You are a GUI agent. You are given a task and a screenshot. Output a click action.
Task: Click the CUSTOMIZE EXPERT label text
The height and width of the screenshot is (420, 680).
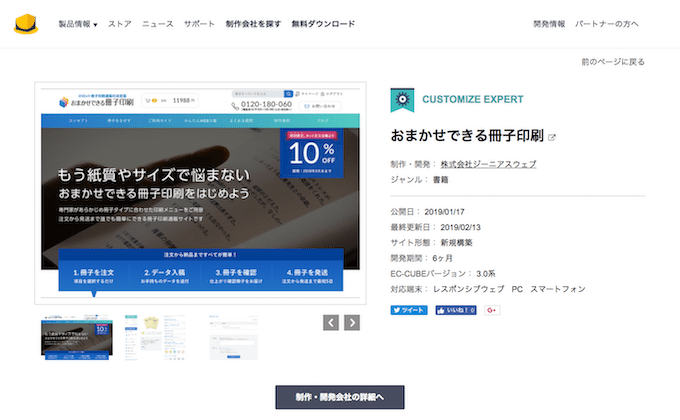click(x=473, y=99)
